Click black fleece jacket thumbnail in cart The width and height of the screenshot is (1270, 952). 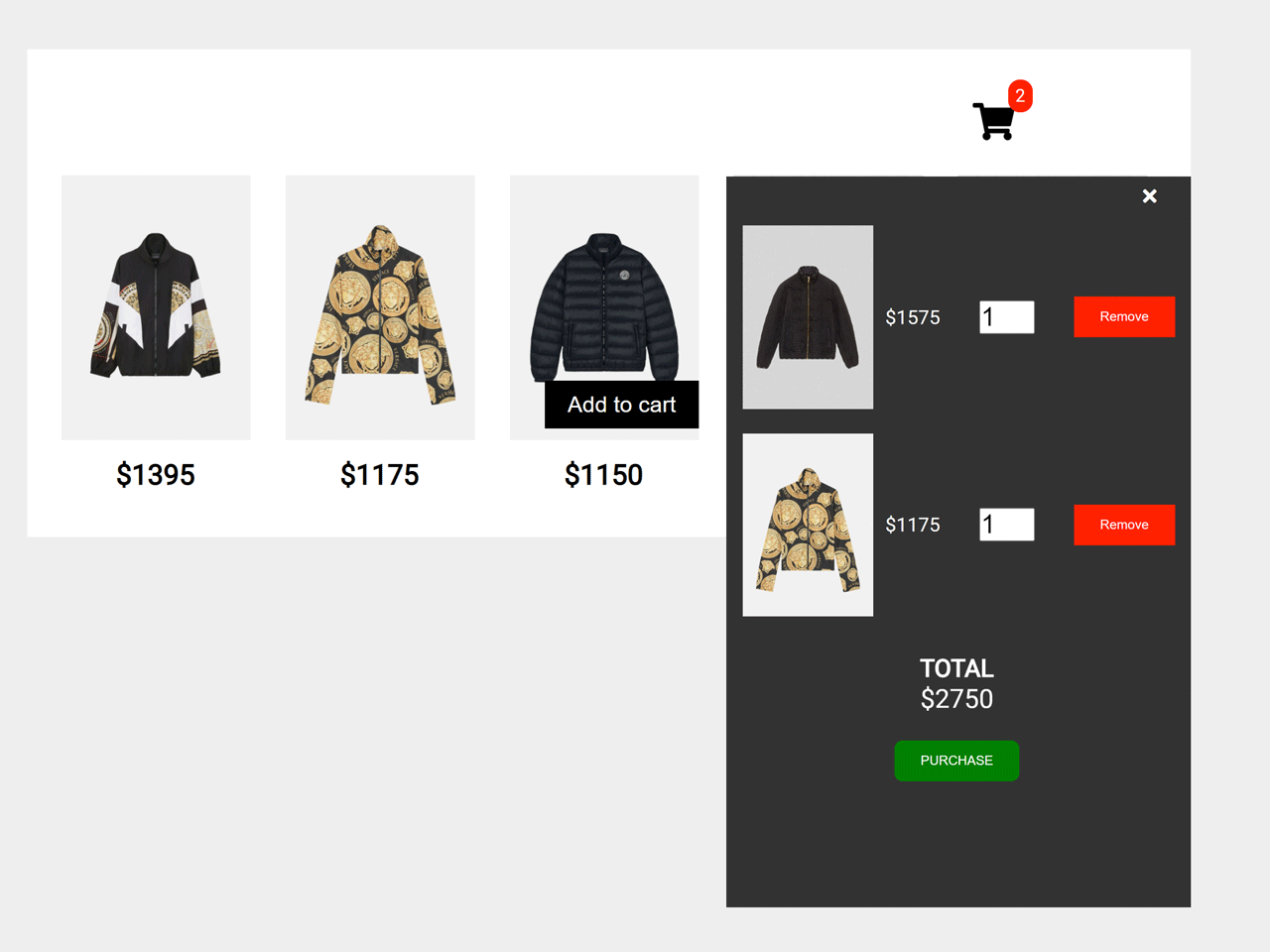tap(808, 317)
